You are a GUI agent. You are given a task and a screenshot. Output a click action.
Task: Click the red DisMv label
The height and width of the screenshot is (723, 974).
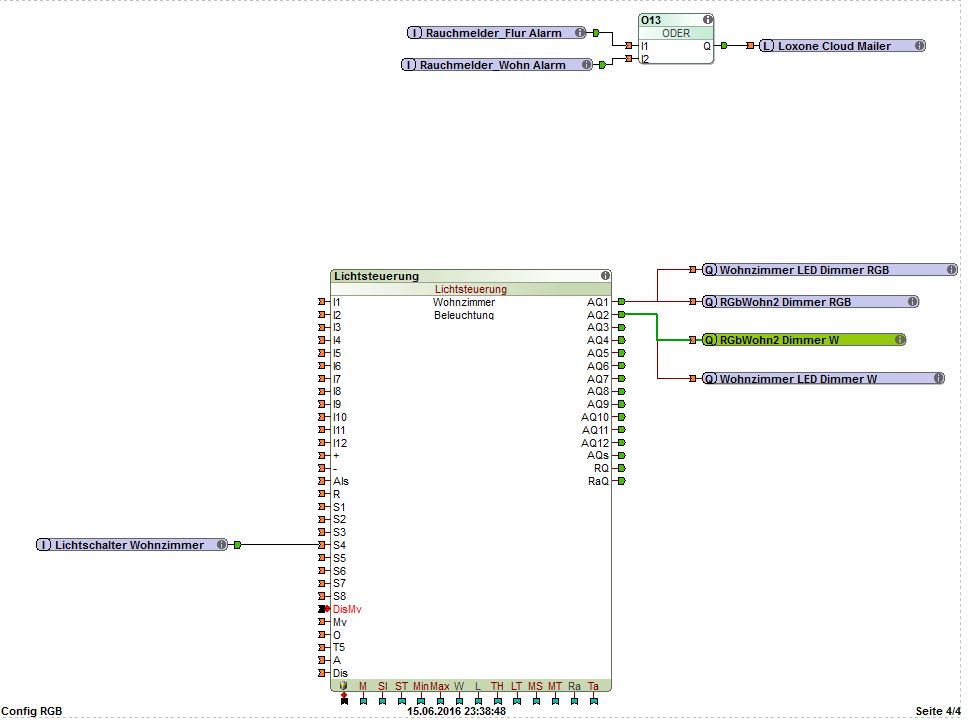[347, 609]
